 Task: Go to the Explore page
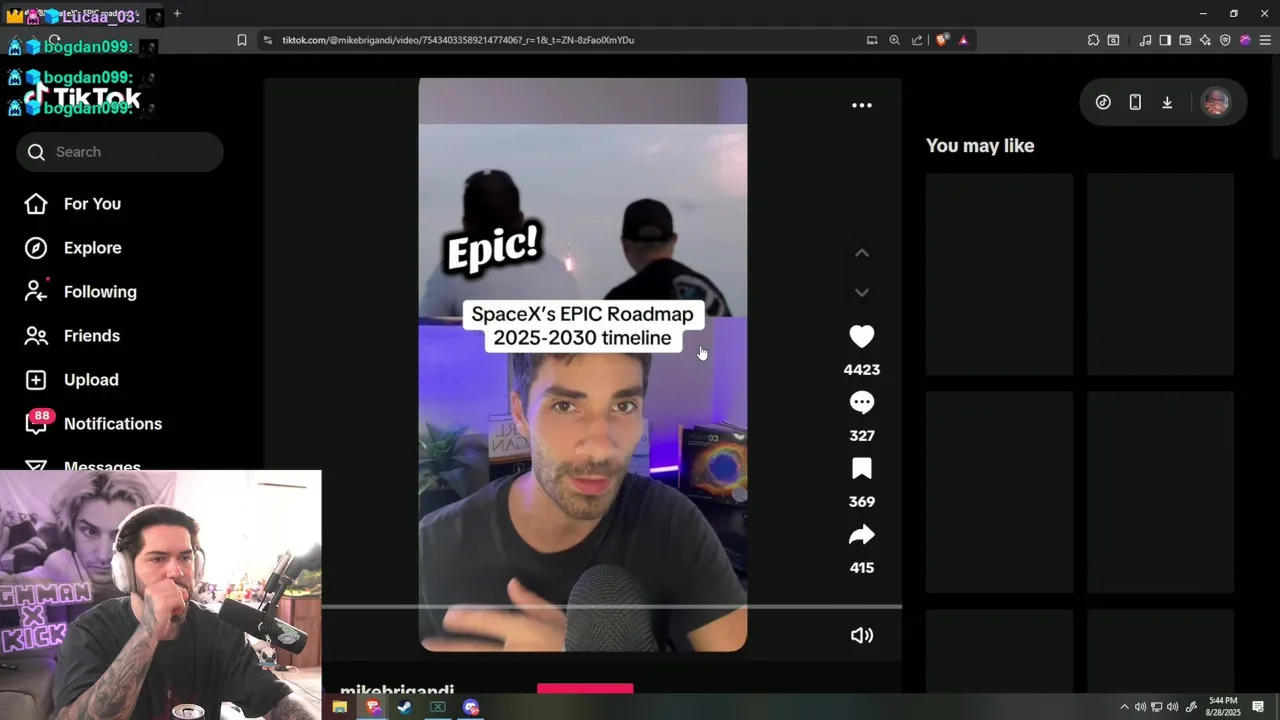tap(92, 248)
